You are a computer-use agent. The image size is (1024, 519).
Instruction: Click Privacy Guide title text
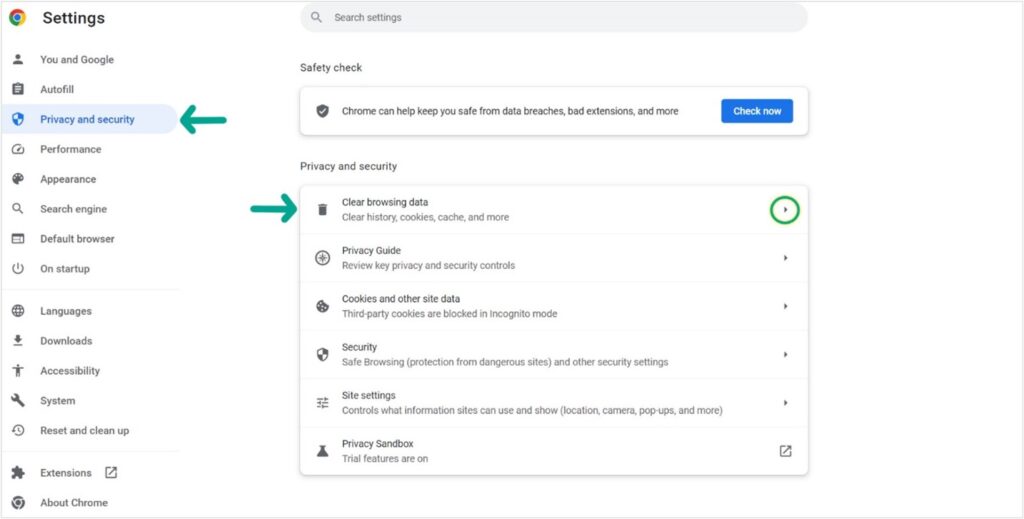[x=371, y=251]
